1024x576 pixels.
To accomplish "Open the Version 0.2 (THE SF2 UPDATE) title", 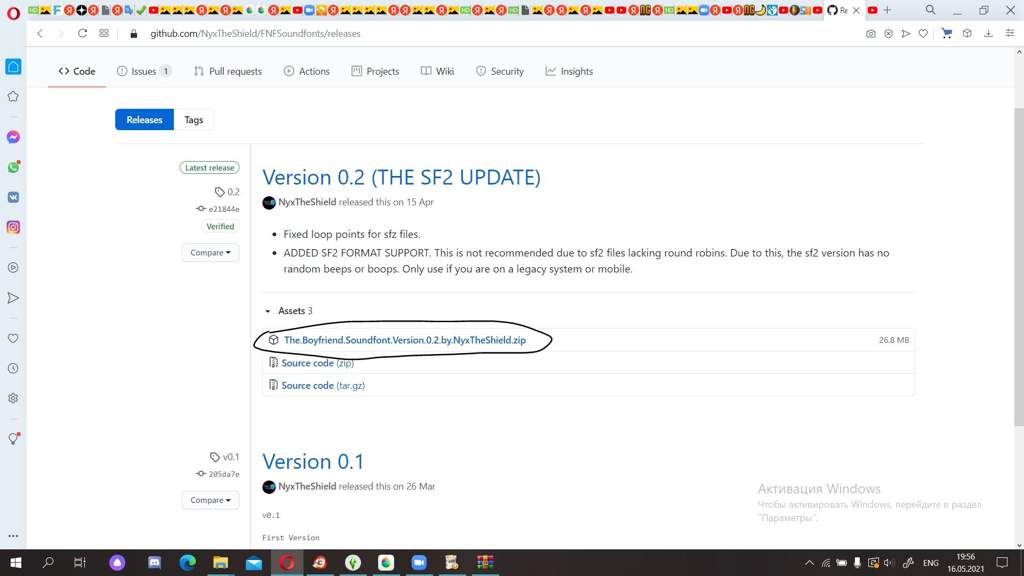I will [x=402, y=177].
